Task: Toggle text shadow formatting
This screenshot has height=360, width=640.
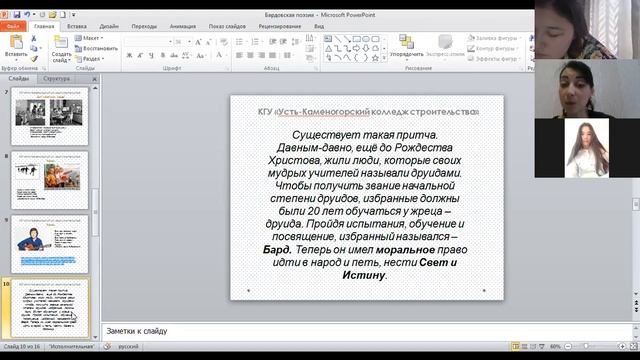Action: point(163,56)
